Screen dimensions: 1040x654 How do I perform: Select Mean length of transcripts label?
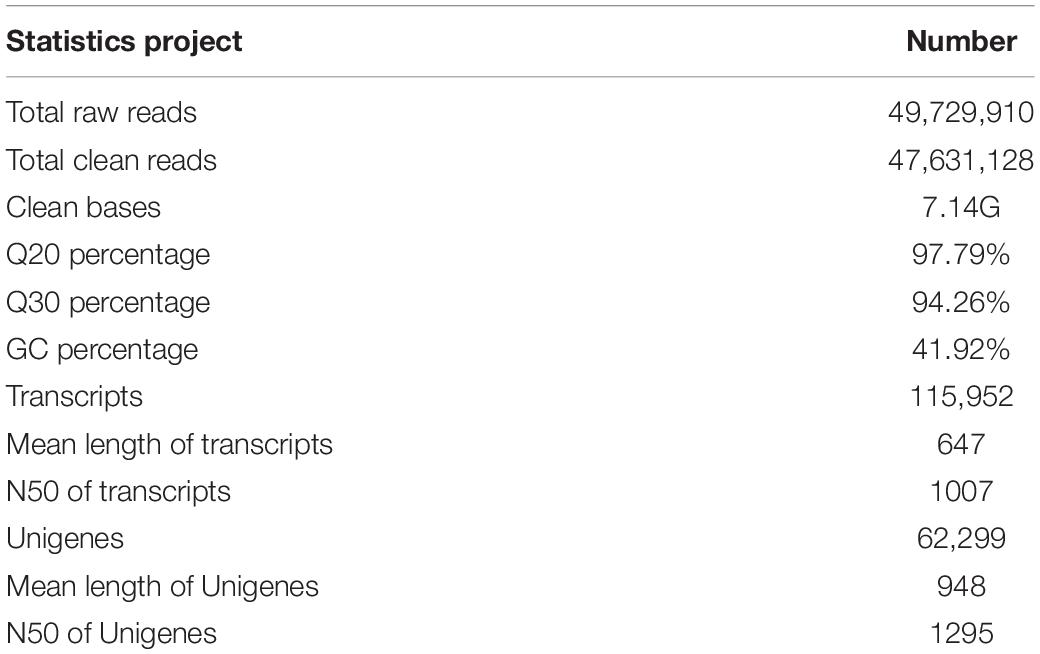[169, 445]
